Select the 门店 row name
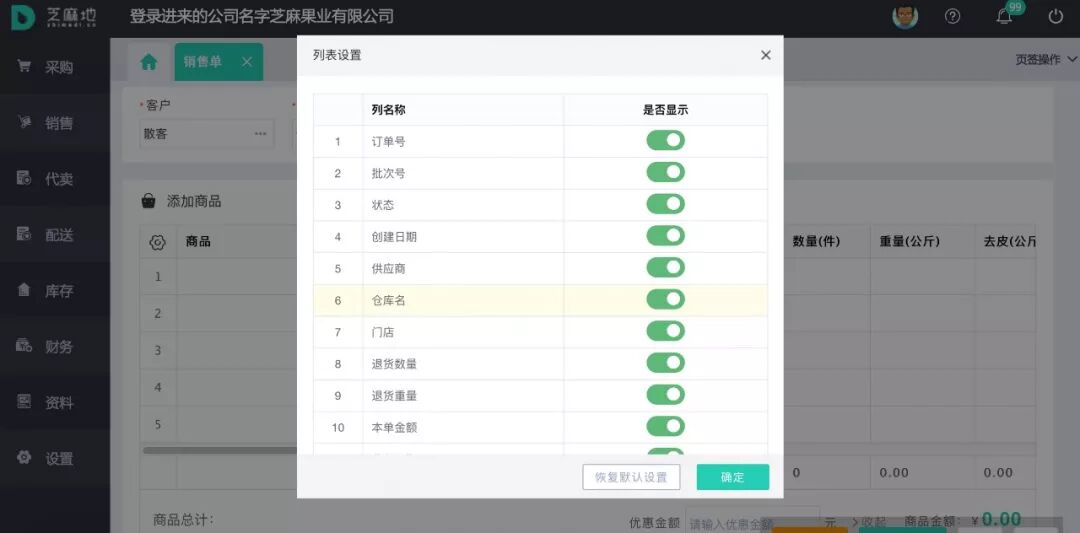 click(x=382, y=331)
